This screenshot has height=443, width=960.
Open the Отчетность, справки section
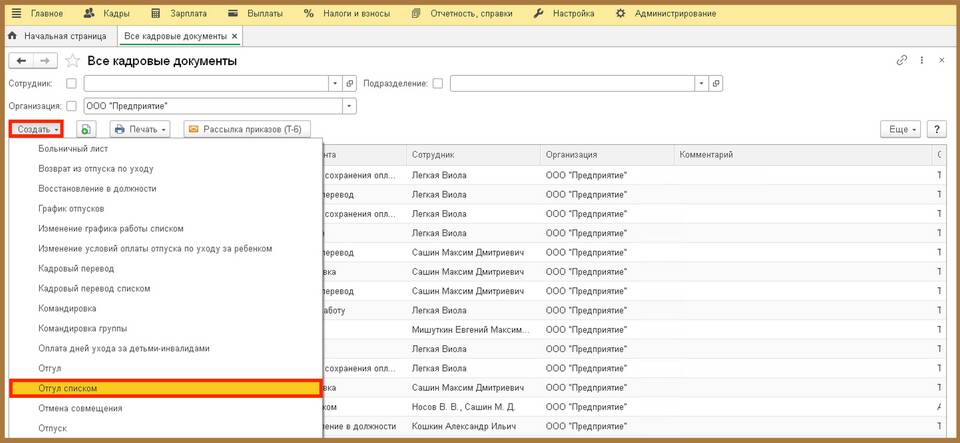[x=462, y=13]
